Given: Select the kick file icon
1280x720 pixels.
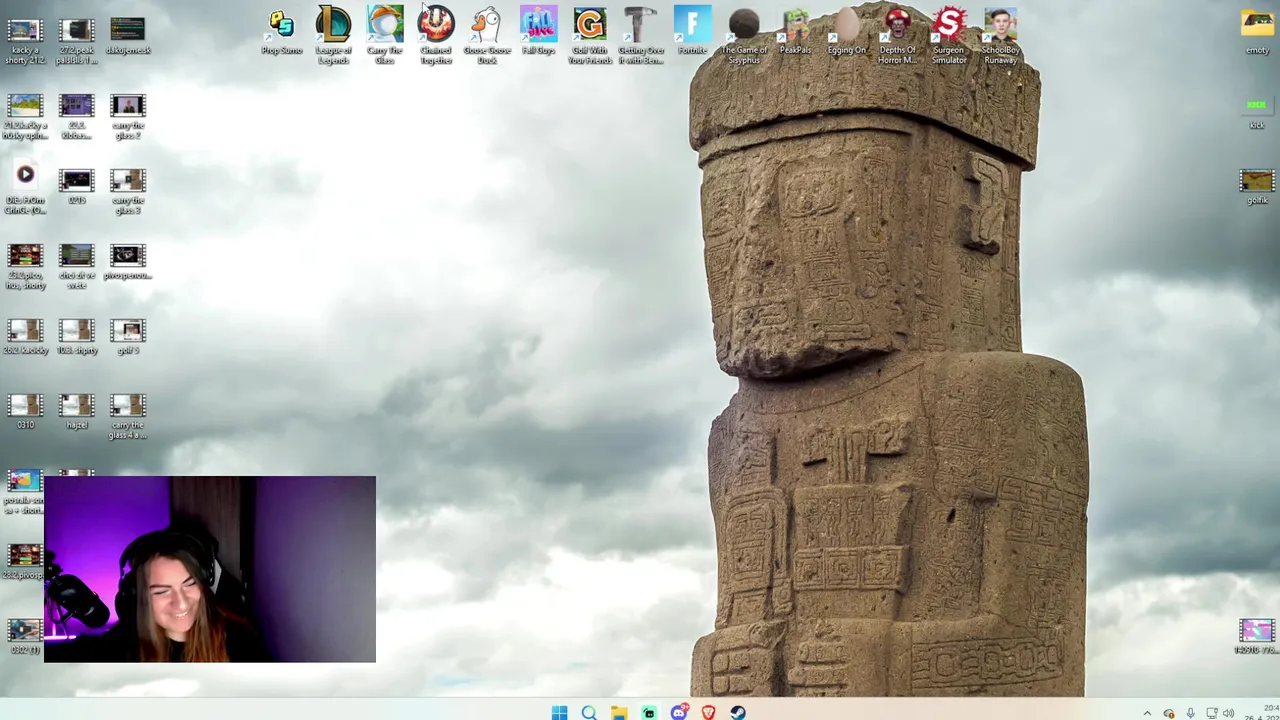Looking at the screenshot, I should [x=1257, y=112].
